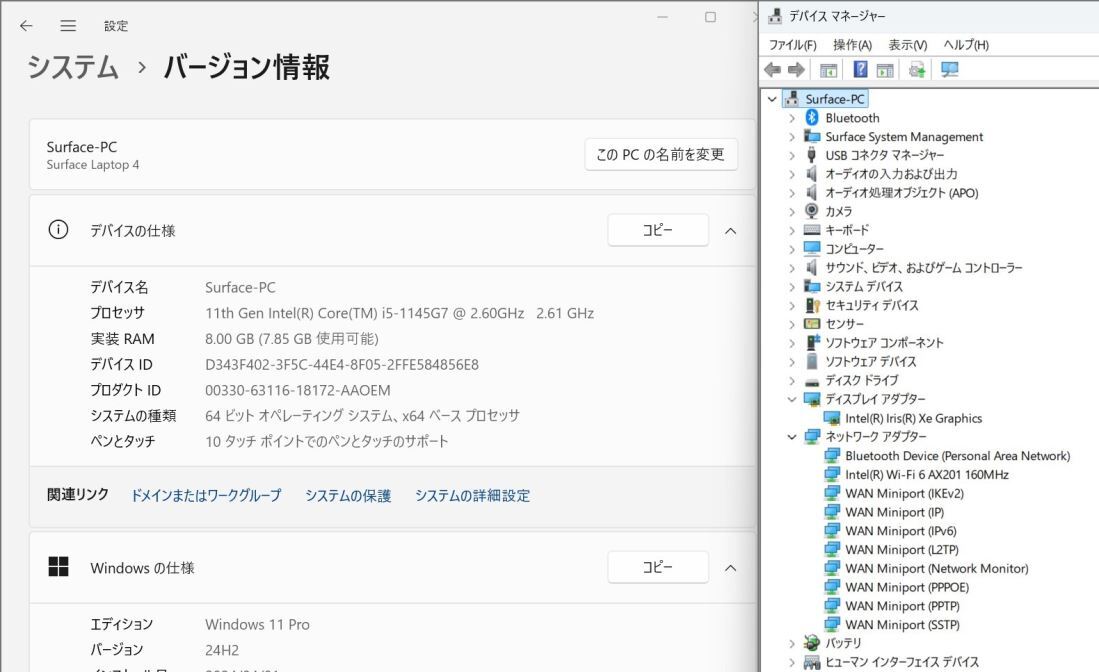Click the USB connector manager icon
This screenshot has height=672, width=1099.
click(812, 155)
